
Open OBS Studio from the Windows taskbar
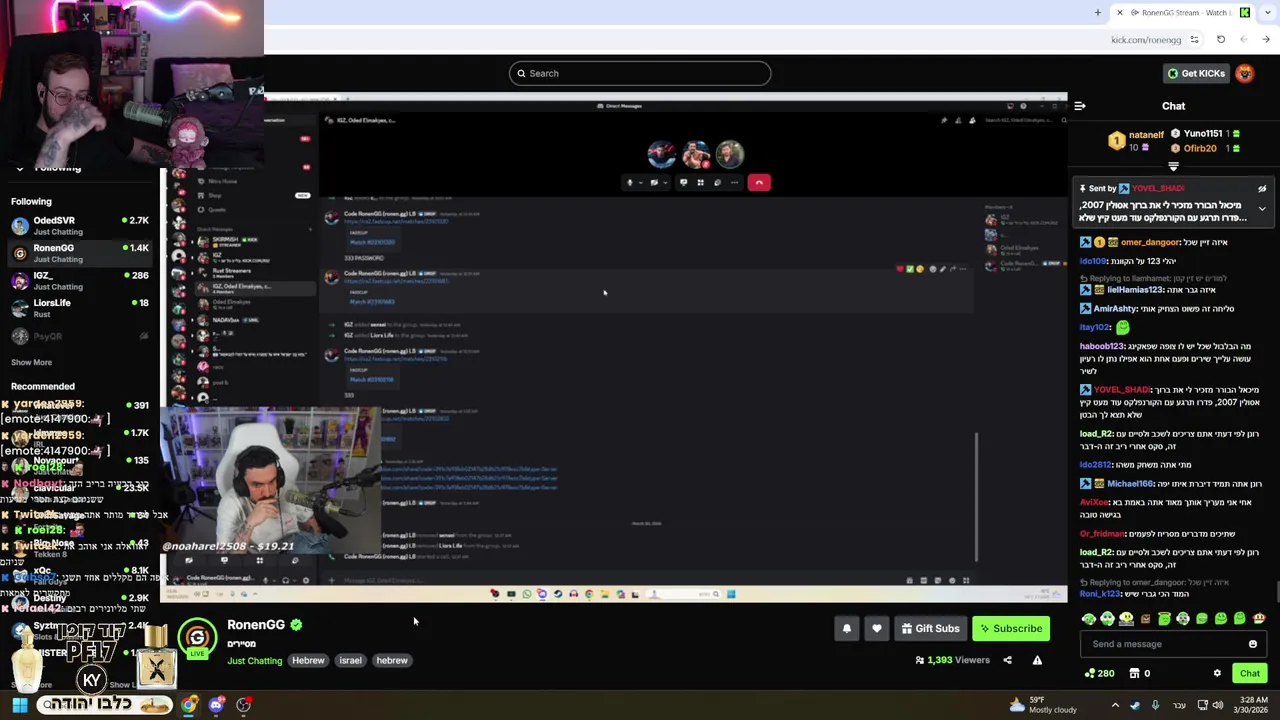pyautogui.click(x=243, y=705)
